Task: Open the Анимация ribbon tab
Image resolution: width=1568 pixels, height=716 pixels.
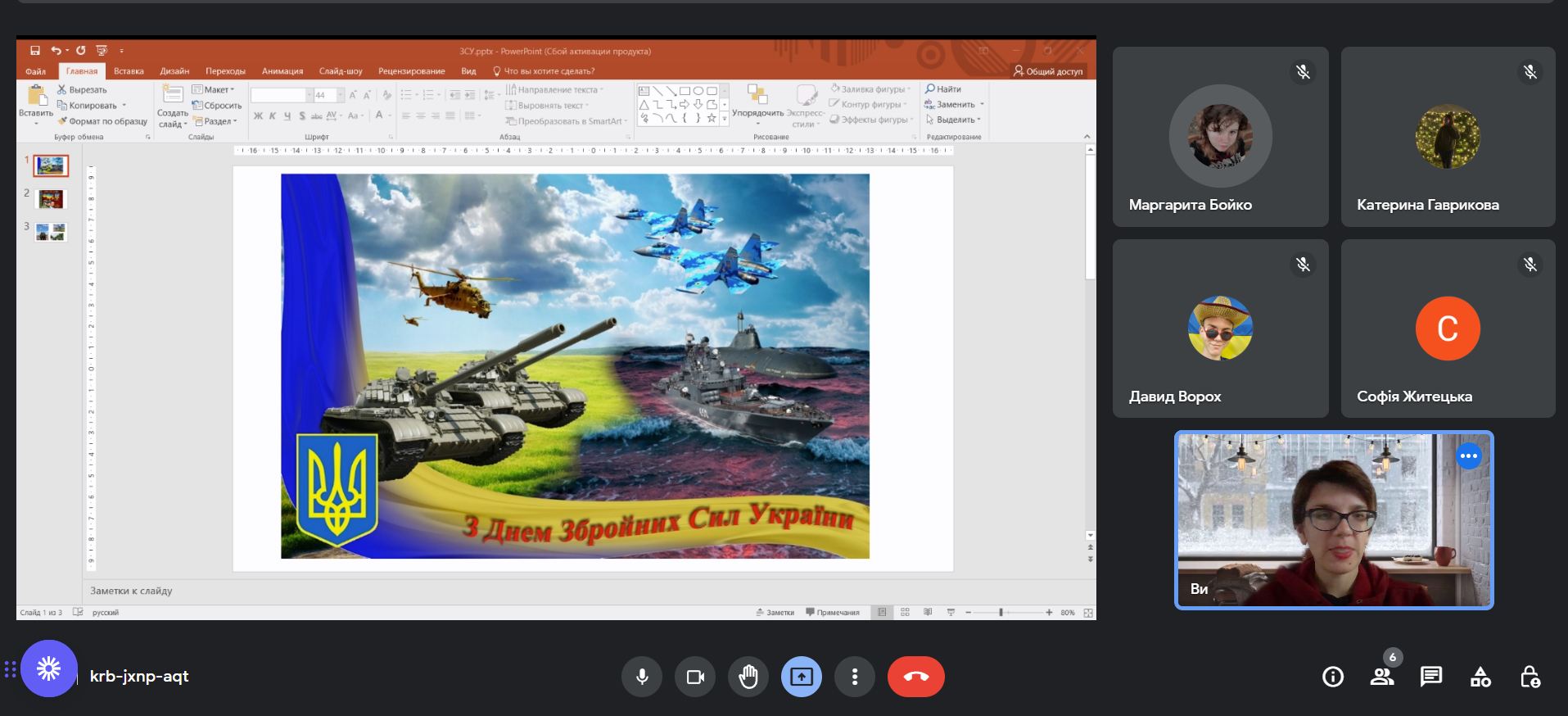Action: tap(282, 71)
